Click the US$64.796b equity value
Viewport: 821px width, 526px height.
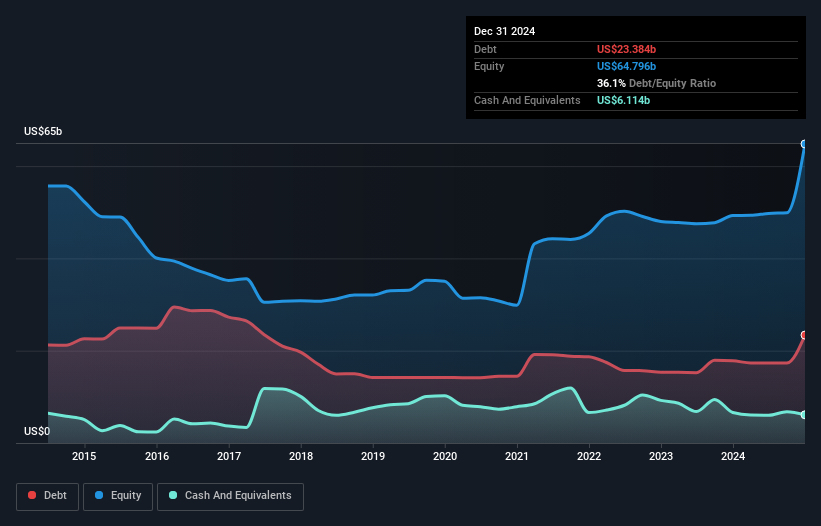pyautogui.click(x=626, y=66)
